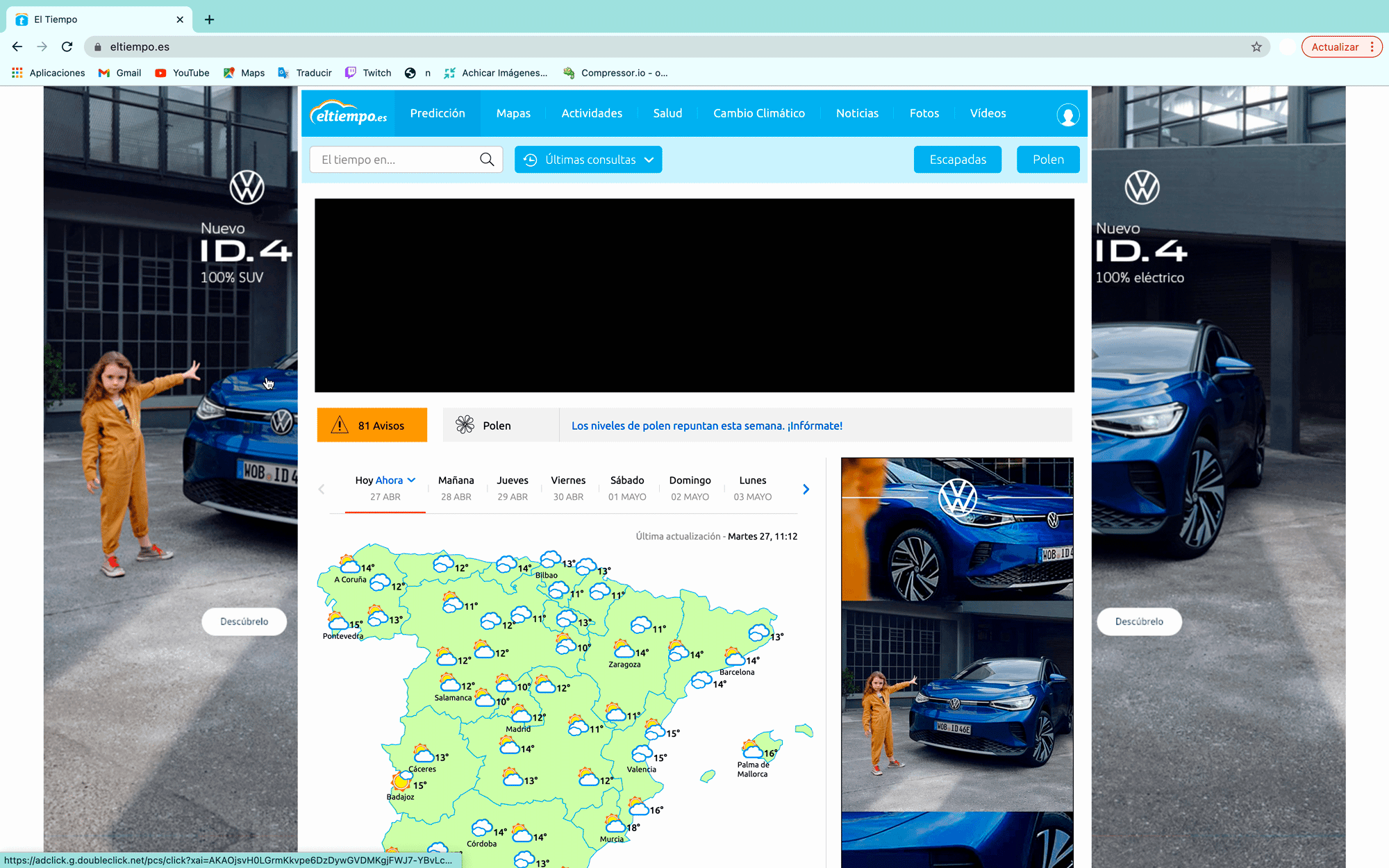Click the Polen flower icon
1389x868 pixels.
click(x=465, y=425)
